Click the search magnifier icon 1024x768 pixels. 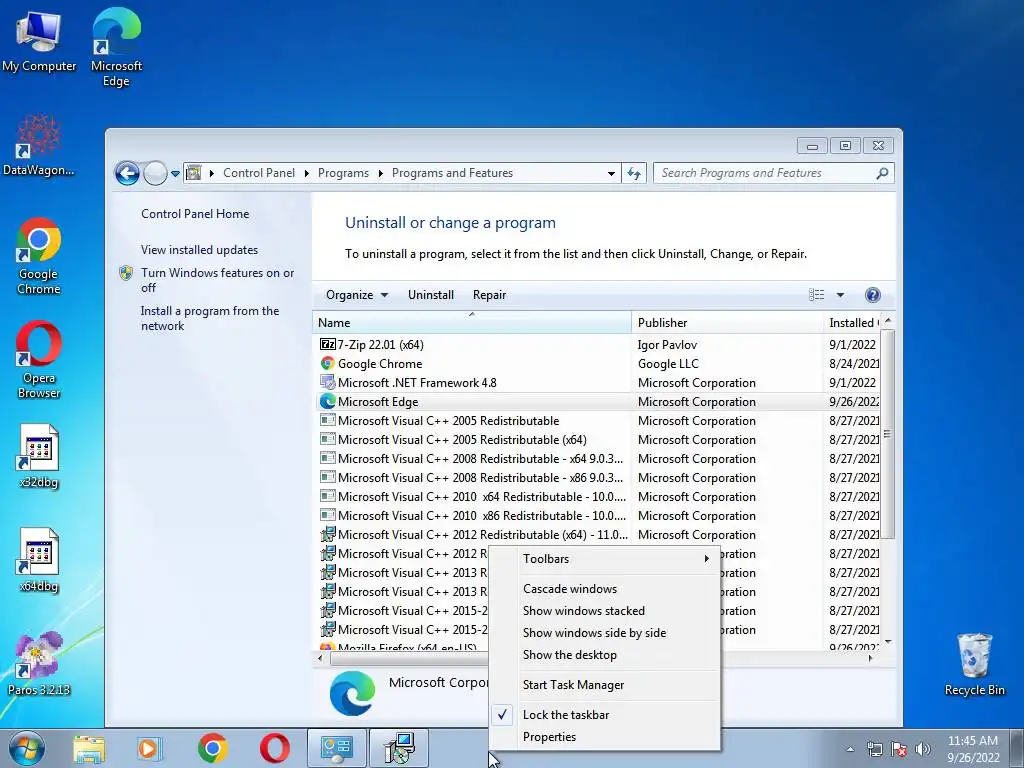[882, 173]
